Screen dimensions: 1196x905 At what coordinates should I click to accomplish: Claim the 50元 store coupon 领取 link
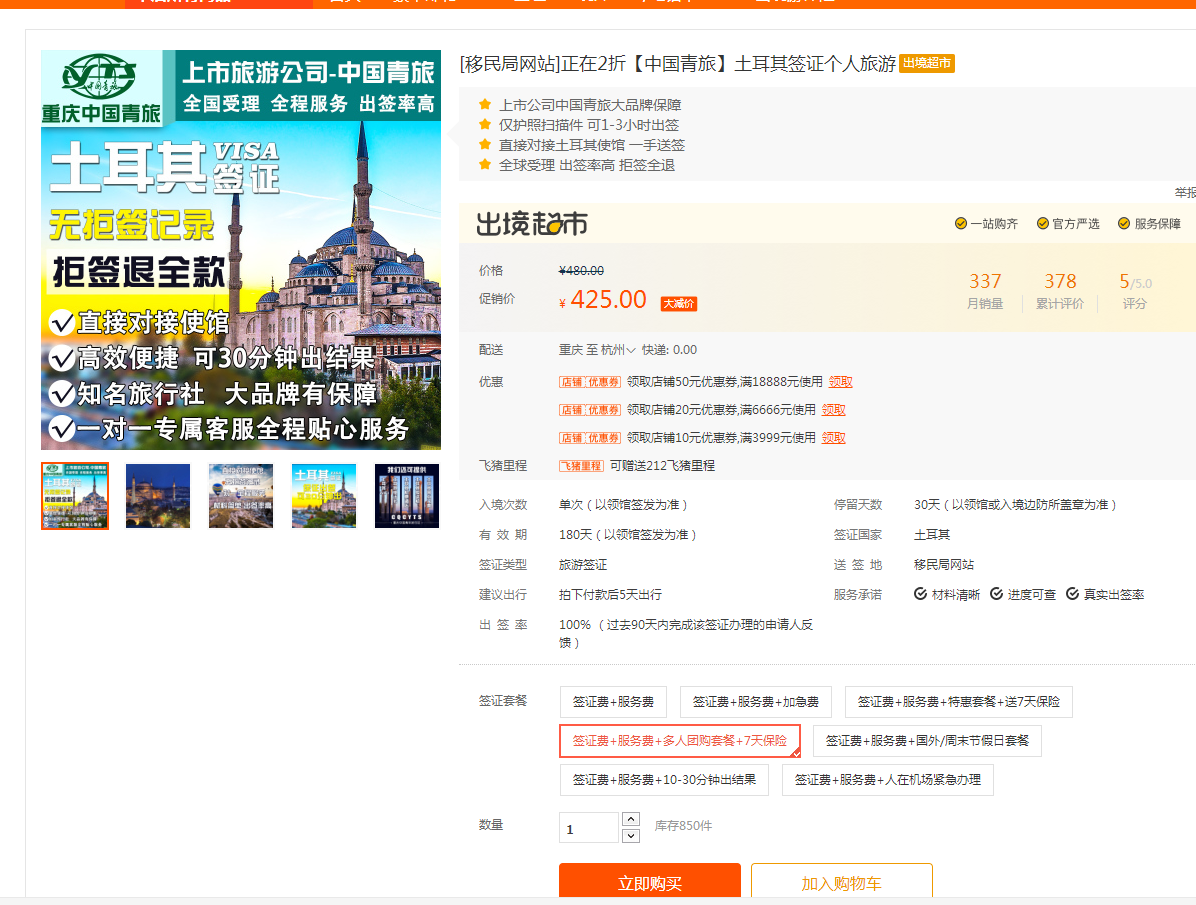tap(840, 381)
